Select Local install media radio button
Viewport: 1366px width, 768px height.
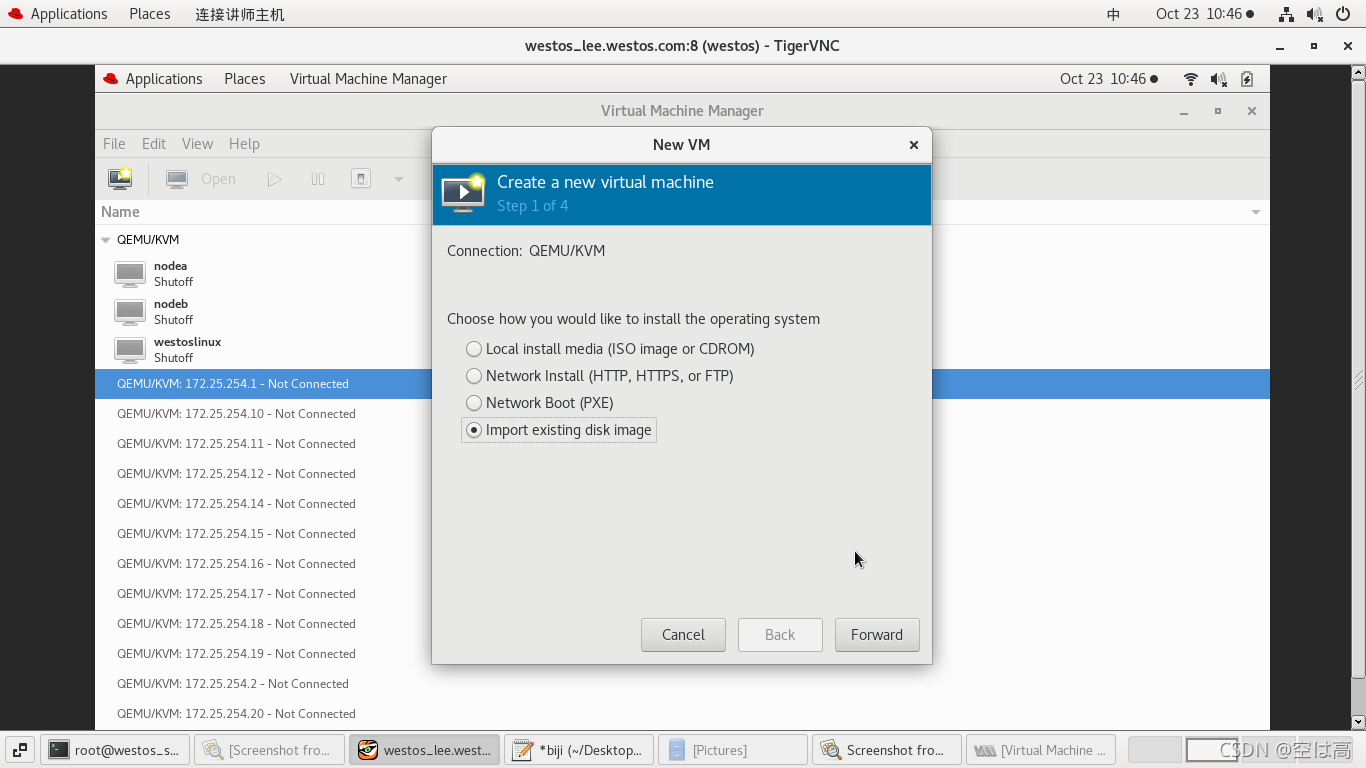pyautogui.click(x=474, y=349)
